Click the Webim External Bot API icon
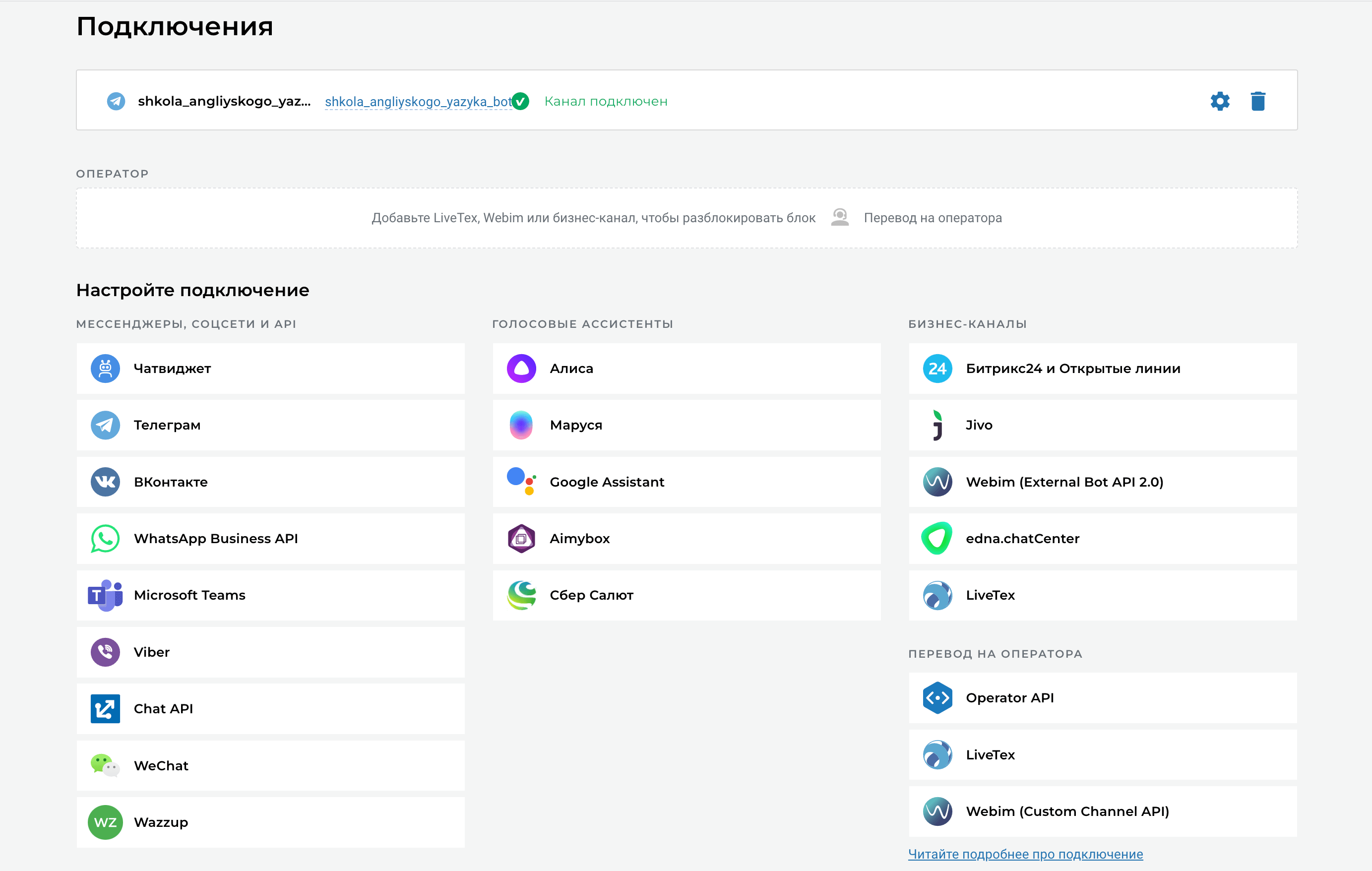The height and width of the screenshot is (871, 1372). (937, 482)
